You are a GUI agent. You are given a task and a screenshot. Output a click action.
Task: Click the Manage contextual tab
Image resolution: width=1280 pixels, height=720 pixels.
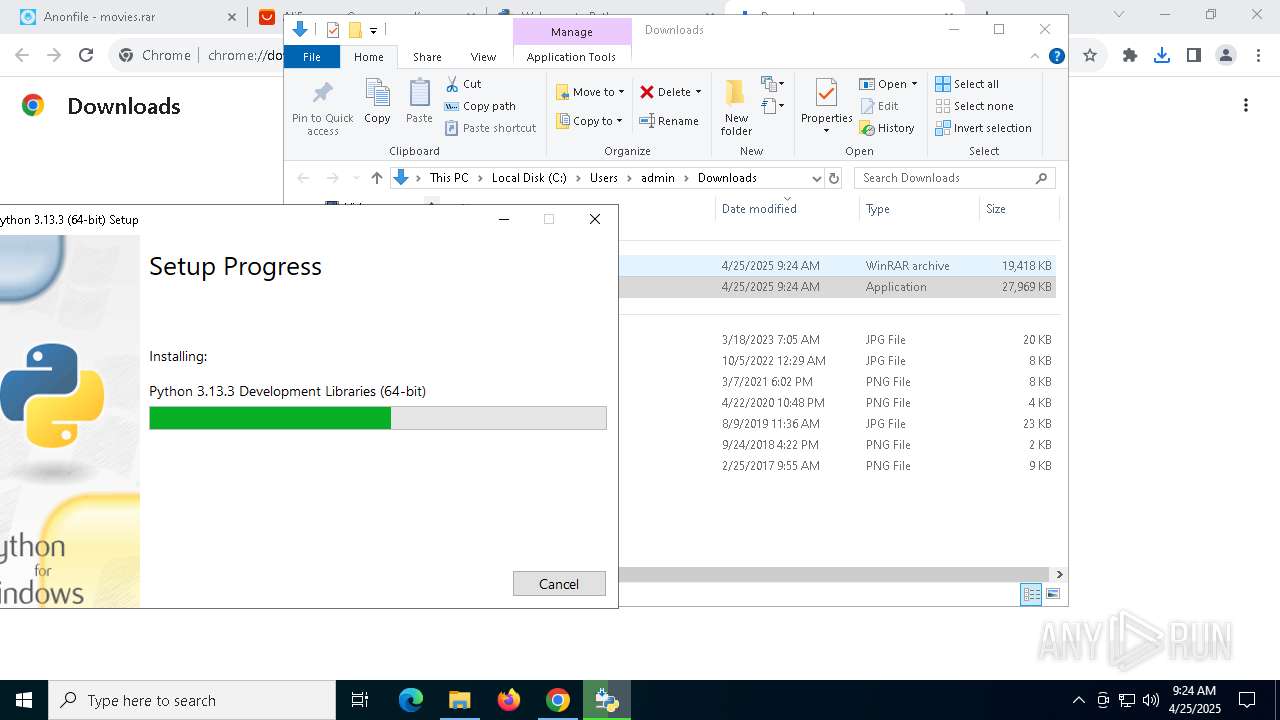pyautogui.click(x=572, y=32)
